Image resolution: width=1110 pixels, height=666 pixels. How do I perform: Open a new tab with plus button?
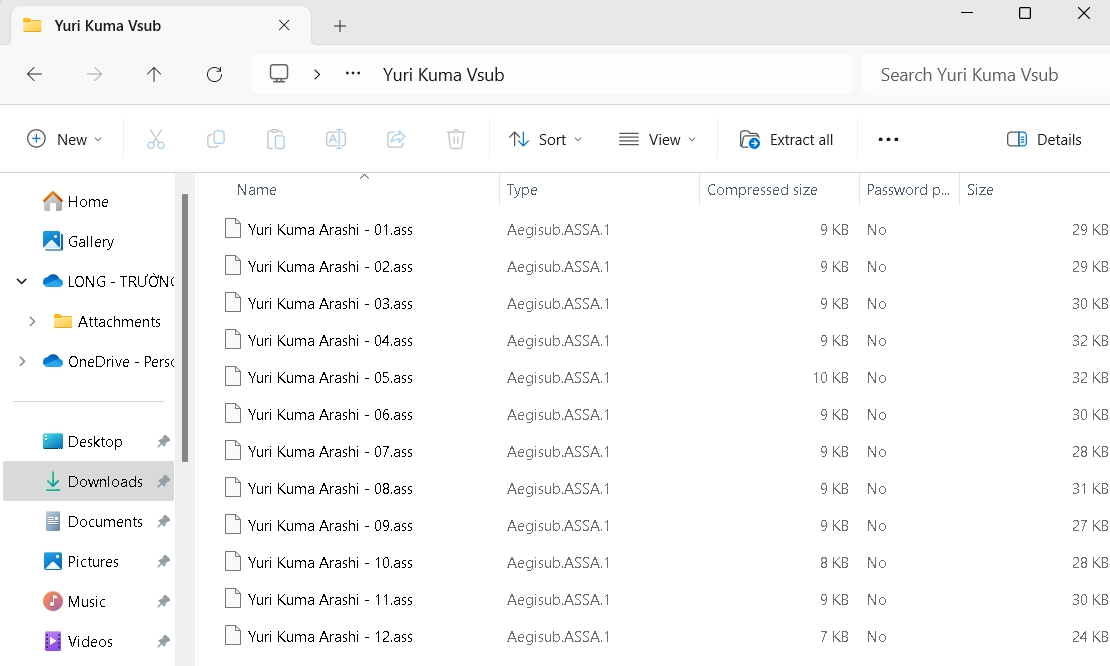[340, 26]
